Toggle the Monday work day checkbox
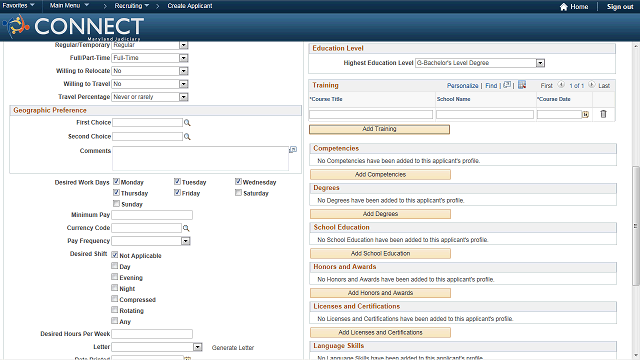Viewport: 640px width, 360px height. [116, 181]
